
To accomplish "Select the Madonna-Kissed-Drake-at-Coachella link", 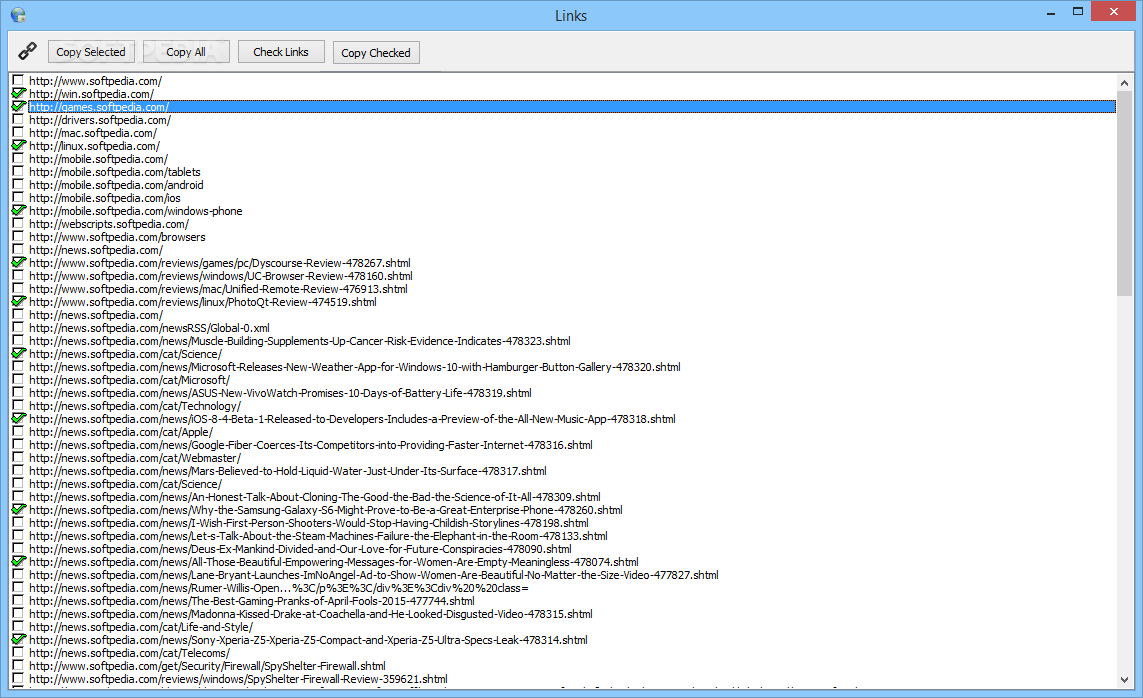I will (311, 614).
